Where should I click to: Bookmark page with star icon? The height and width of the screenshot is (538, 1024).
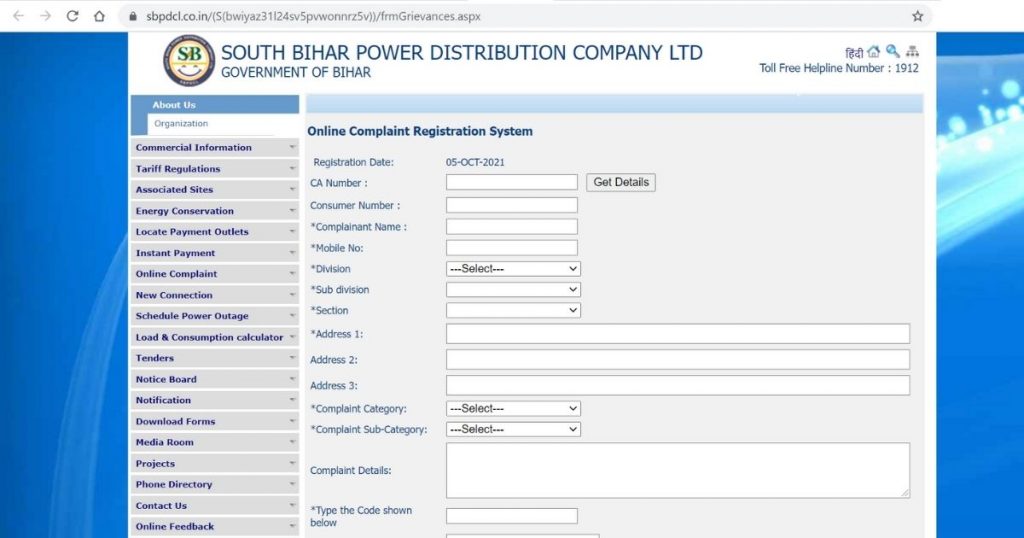pos(917,16)
